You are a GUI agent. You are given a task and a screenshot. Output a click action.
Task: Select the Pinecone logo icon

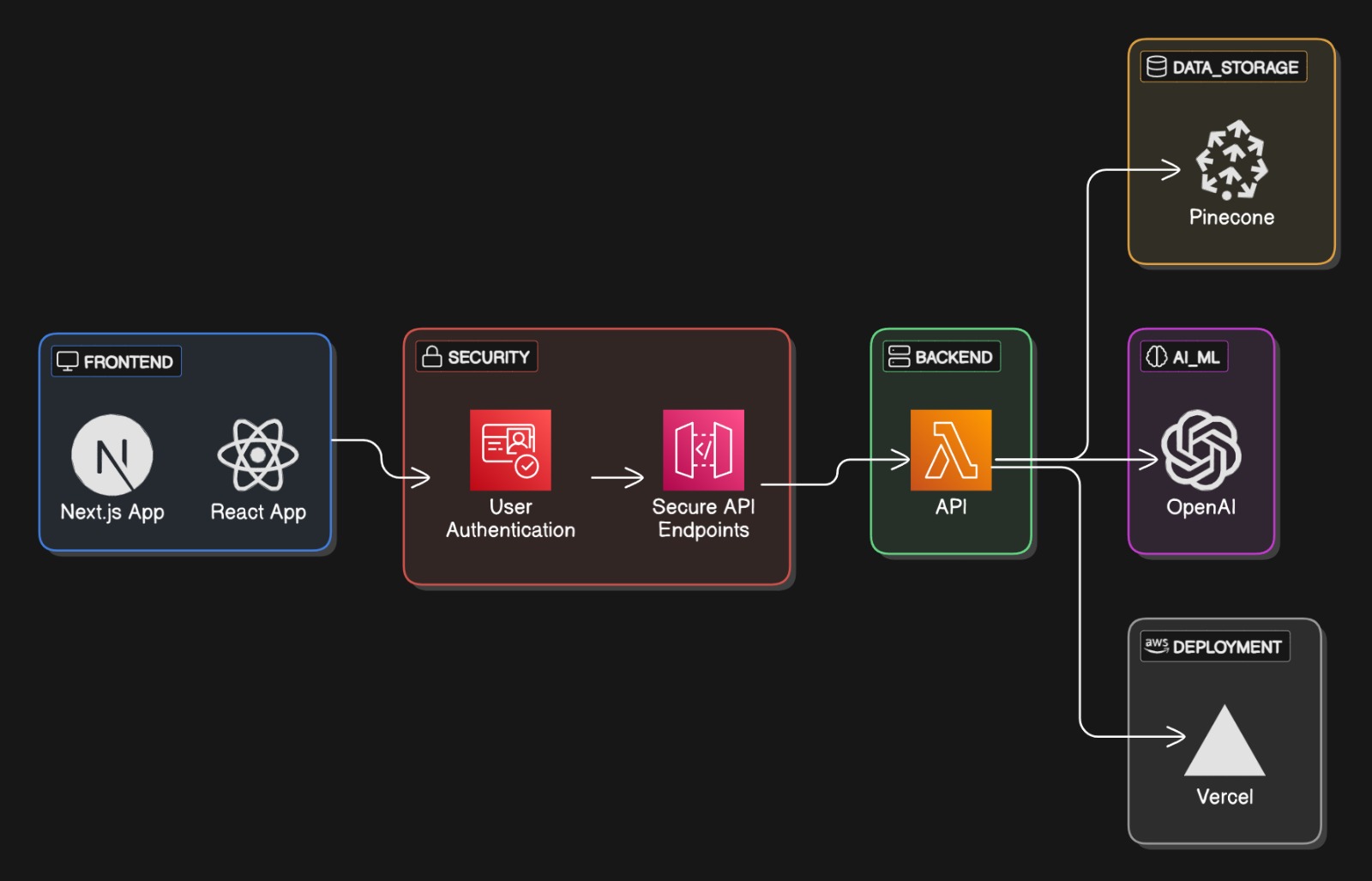coord(1231,160)
